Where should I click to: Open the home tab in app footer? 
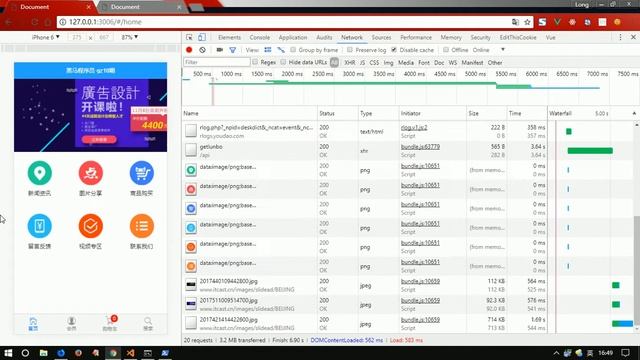click(x=33, y=324)
